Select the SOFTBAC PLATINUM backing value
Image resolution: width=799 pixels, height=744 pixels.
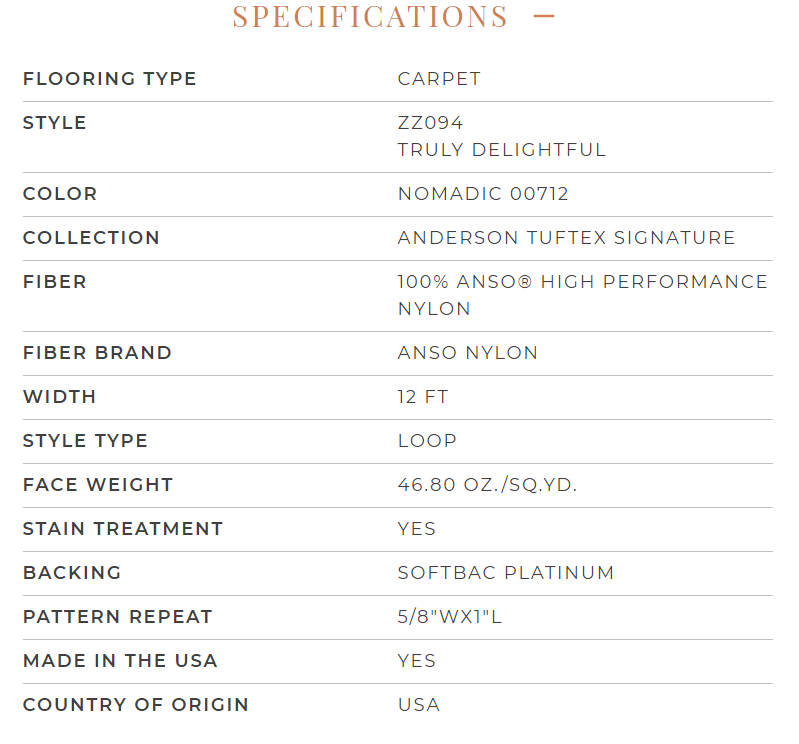pos(506,573)
